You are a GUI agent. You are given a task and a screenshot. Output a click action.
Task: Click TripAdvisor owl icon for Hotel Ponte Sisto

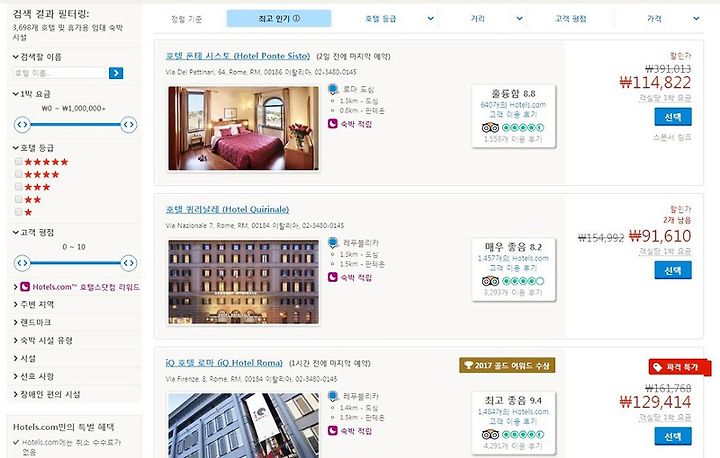(x=490, y=128)
